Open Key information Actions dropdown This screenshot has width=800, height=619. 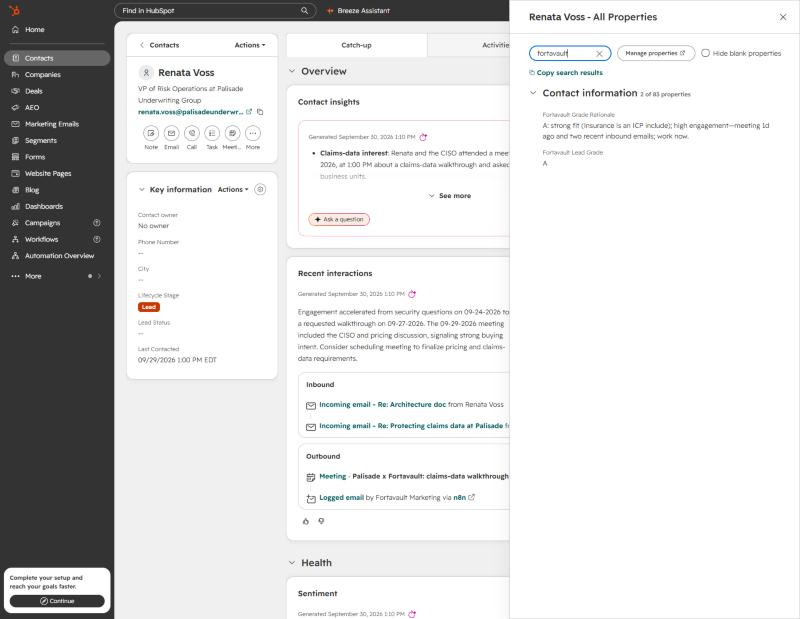tap(233, 189)
